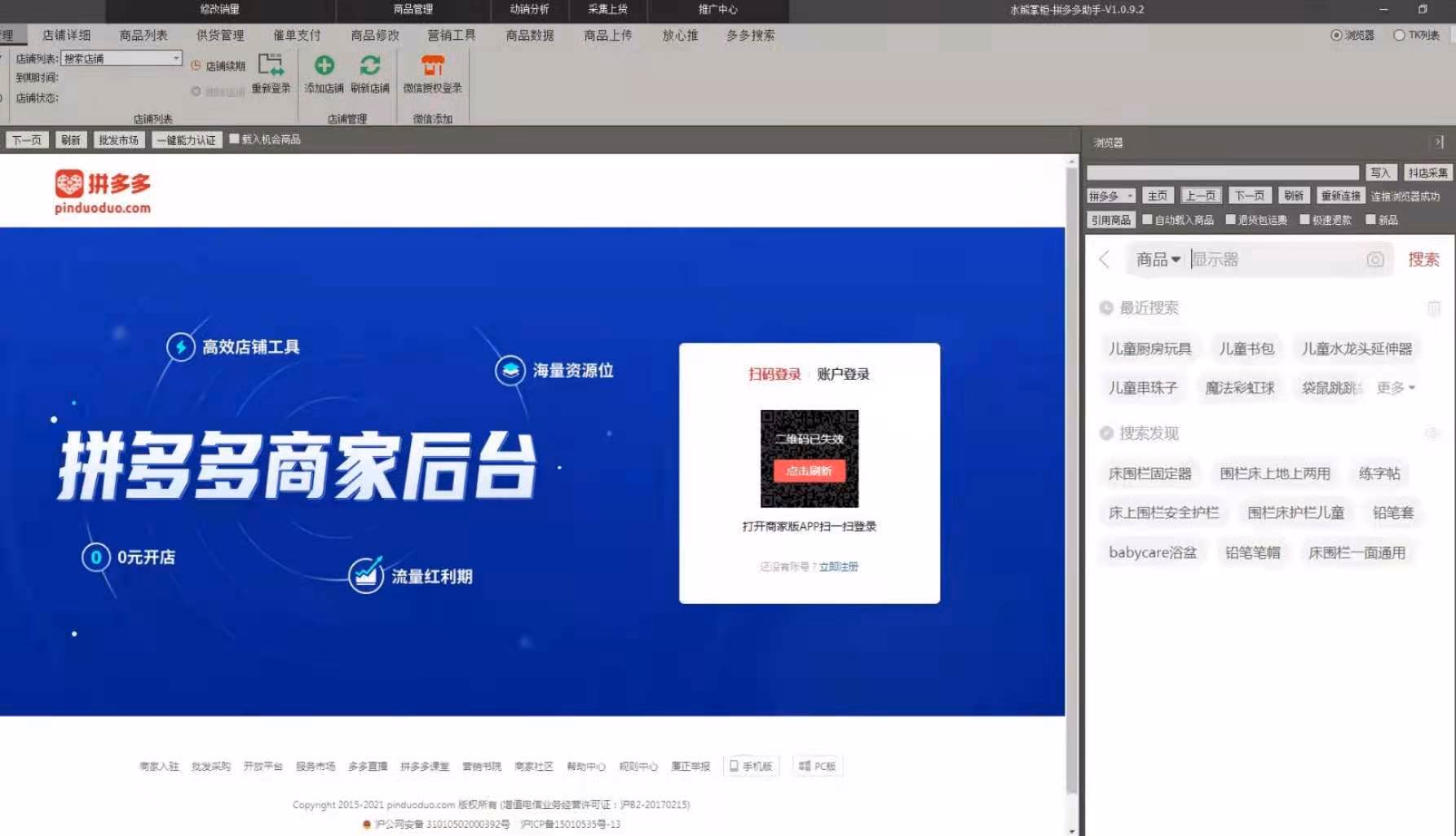
Task: Check the 极速退款 checkbox
Action: click(x=1304, y=219)
